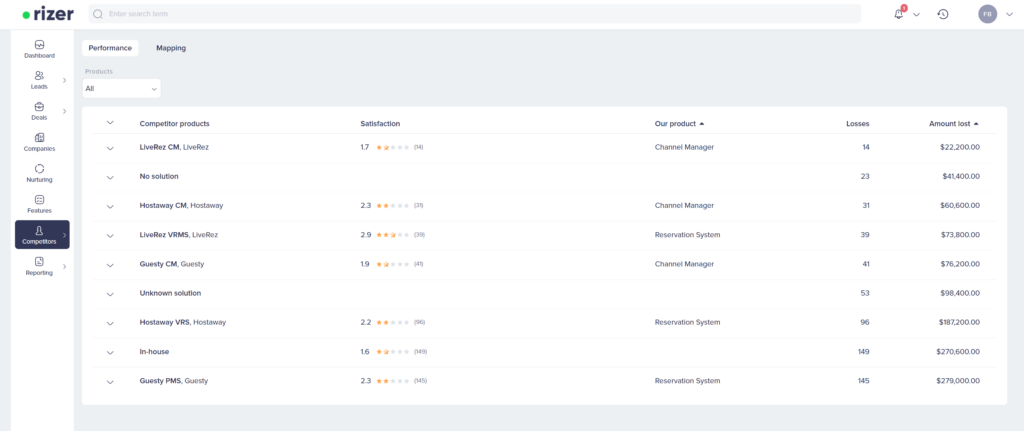Open the history clock icon
This screenshot has height=431, width=1024.
942,14
